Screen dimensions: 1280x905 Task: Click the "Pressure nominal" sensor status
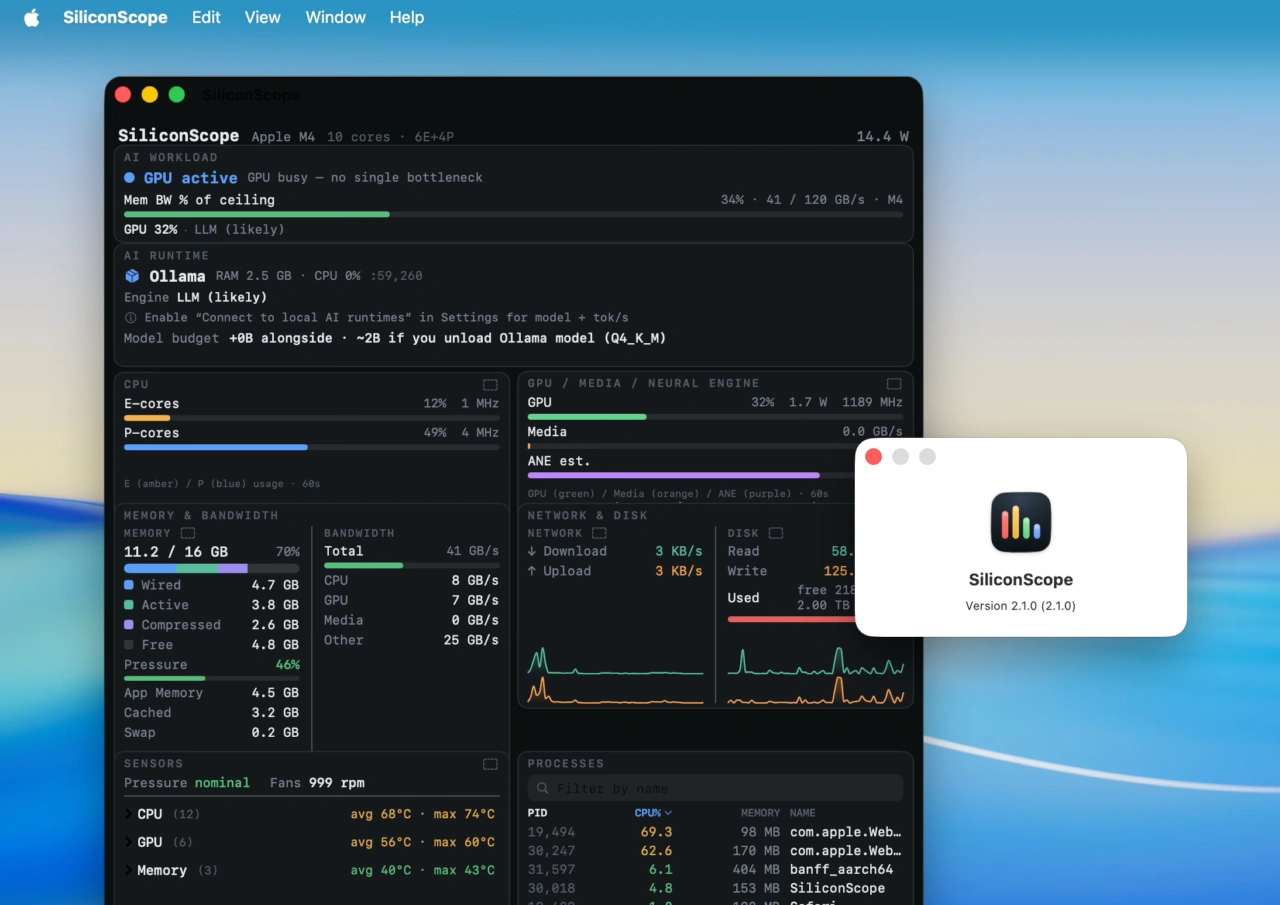pos(187,783)
